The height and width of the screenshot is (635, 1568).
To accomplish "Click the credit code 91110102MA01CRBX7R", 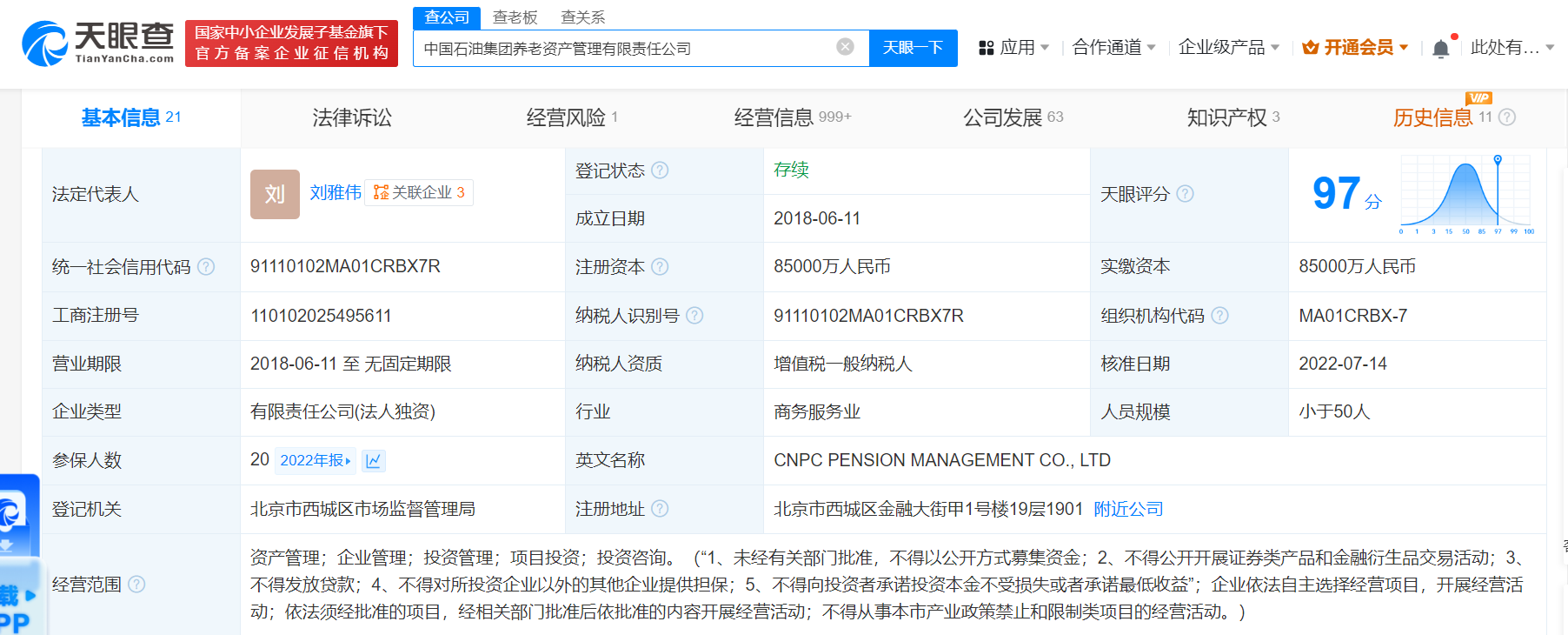I will coord(345,266).
